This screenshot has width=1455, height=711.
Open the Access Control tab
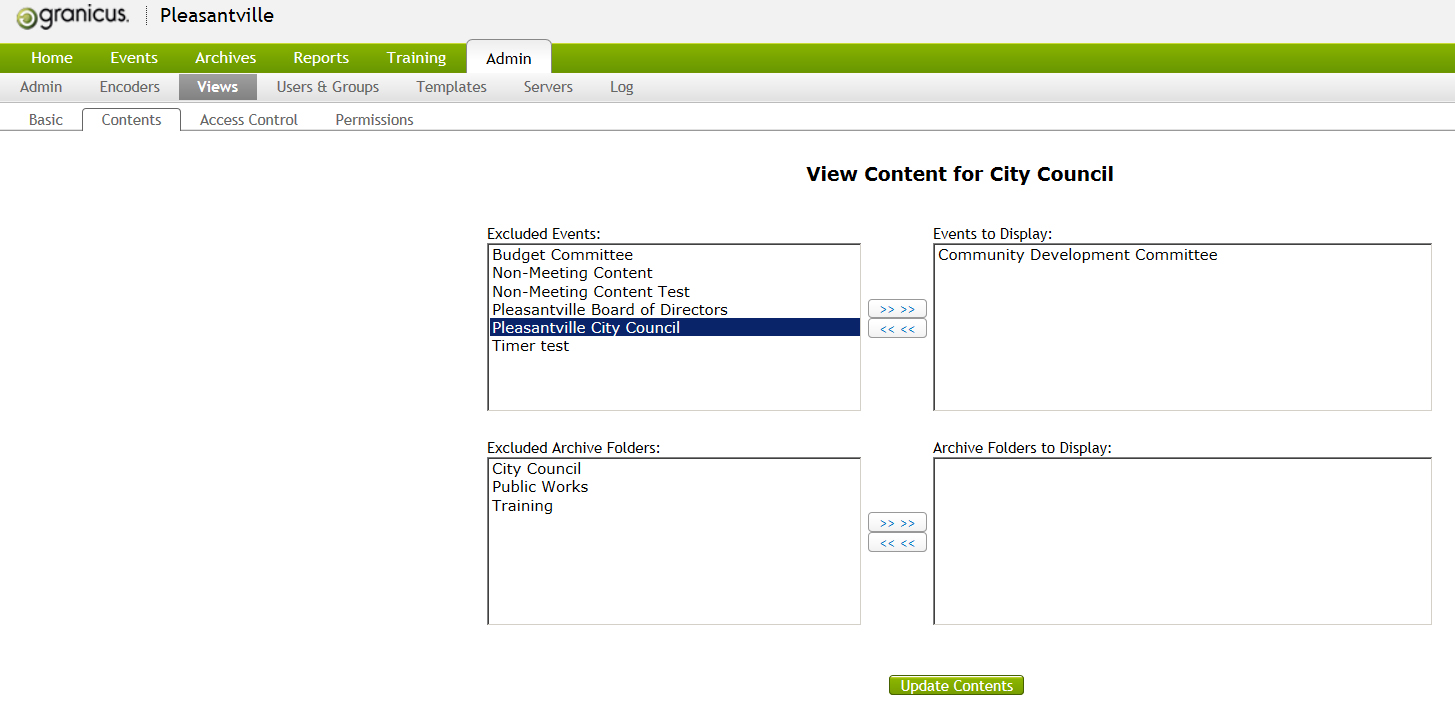247,119
